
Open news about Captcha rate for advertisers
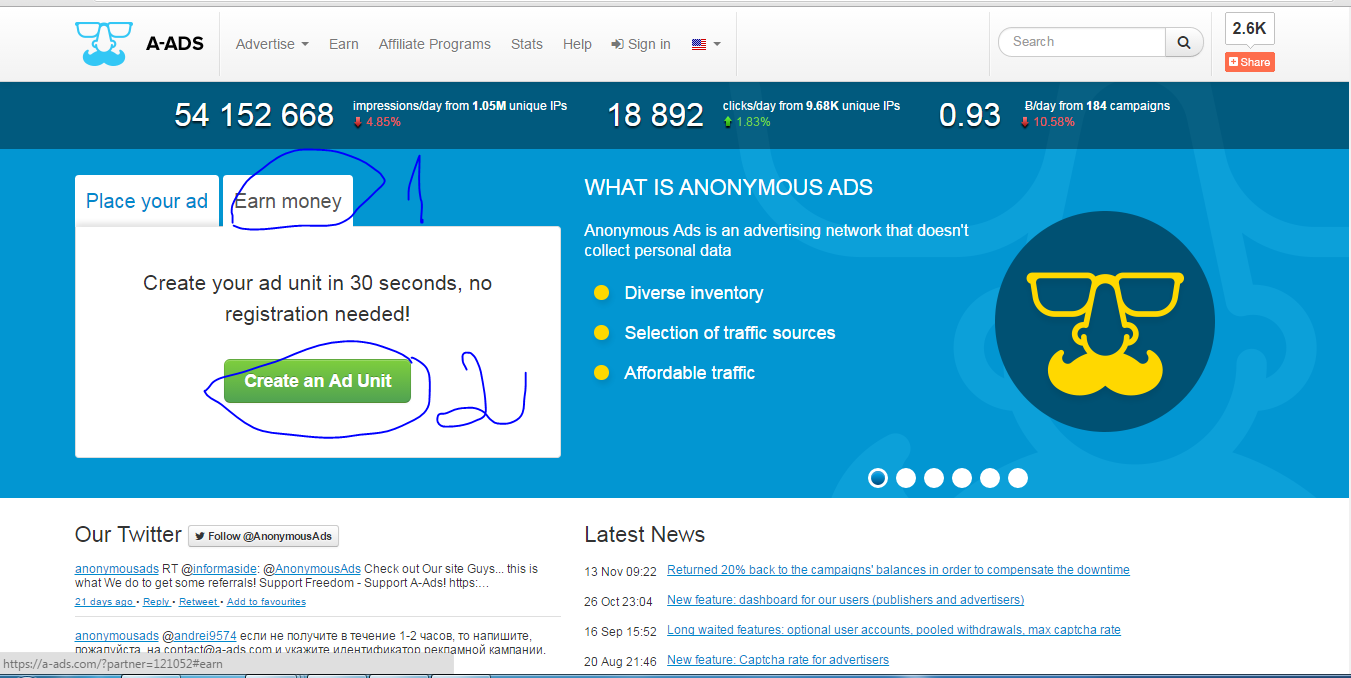tap(778, 660)
